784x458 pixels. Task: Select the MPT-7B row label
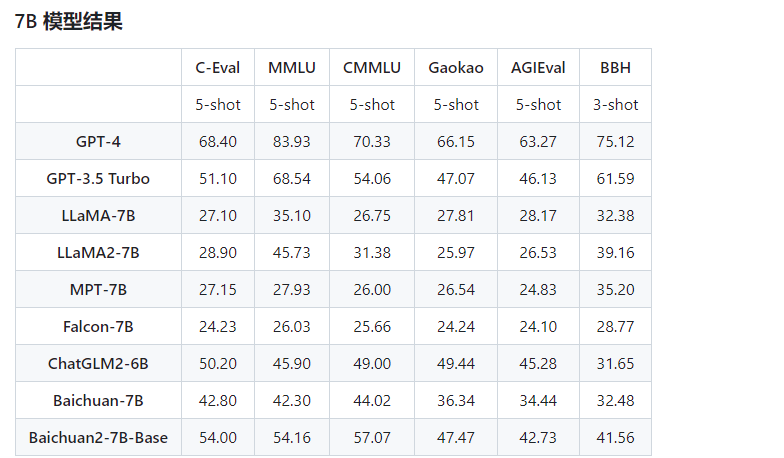(x=98, y=289)
